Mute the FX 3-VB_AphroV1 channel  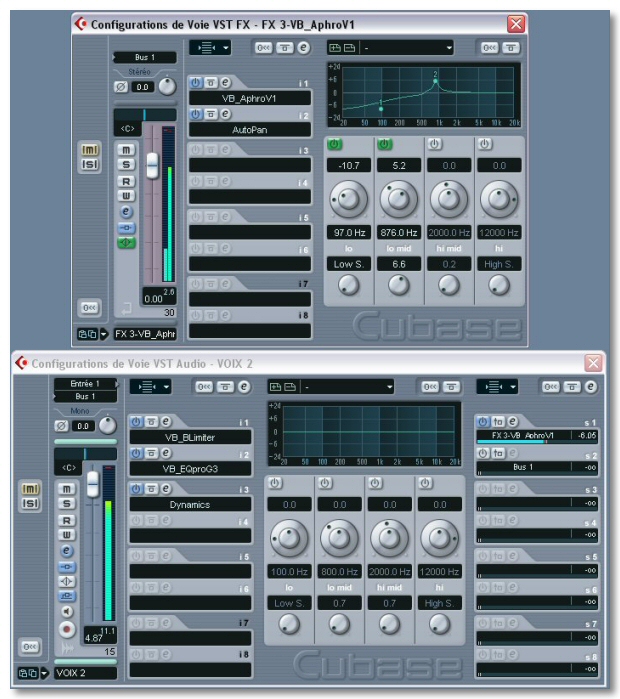click(126, 150)
